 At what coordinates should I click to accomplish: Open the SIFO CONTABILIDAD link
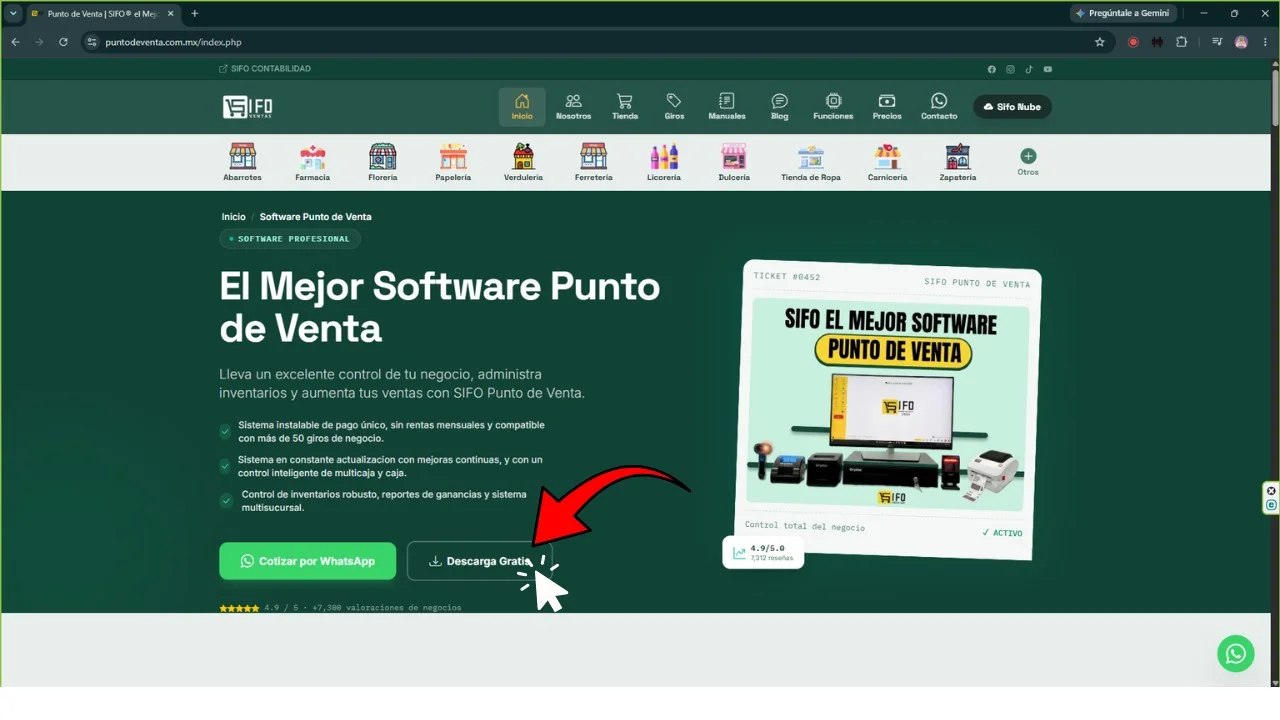pos(265,69)
